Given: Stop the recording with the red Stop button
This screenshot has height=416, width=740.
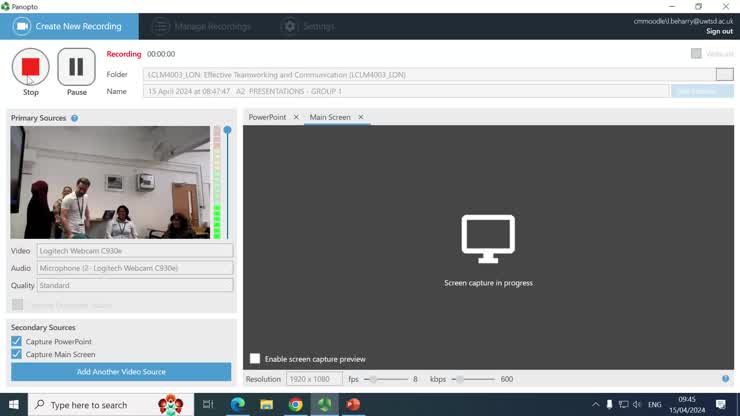Looking at the screenshot, I should coord(30,67).
